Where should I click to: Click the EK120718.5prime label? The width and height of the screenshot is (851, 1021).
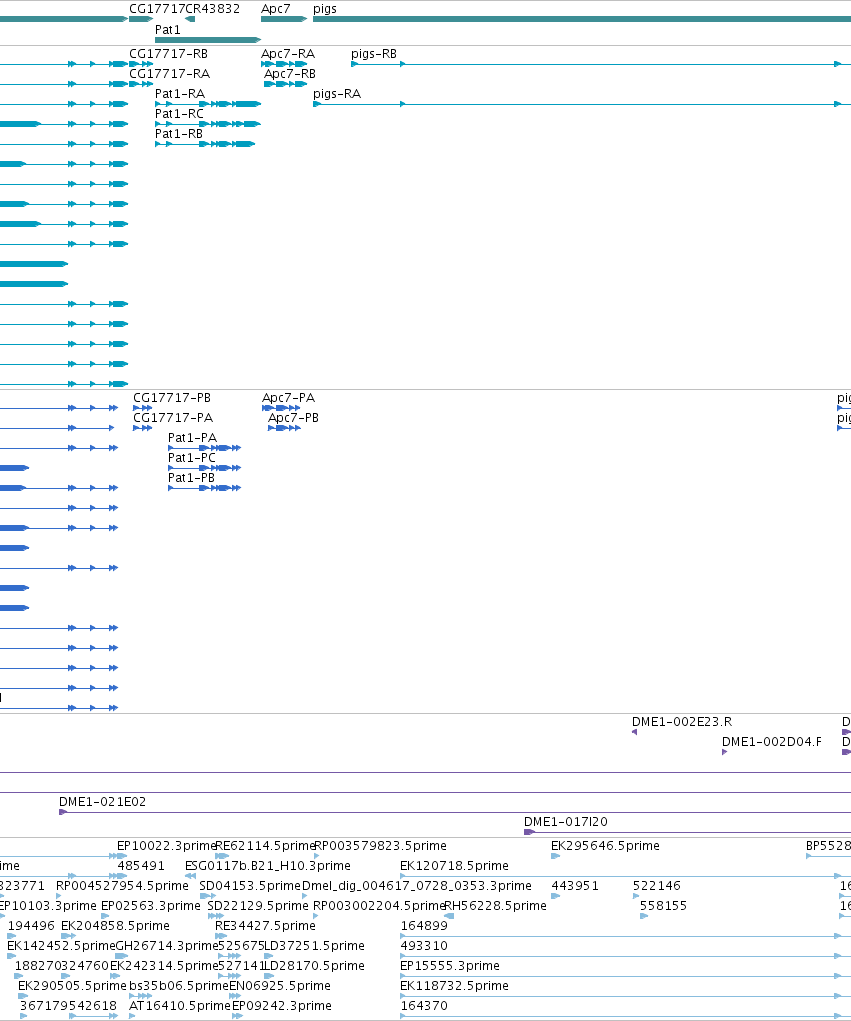coord(454,866)
